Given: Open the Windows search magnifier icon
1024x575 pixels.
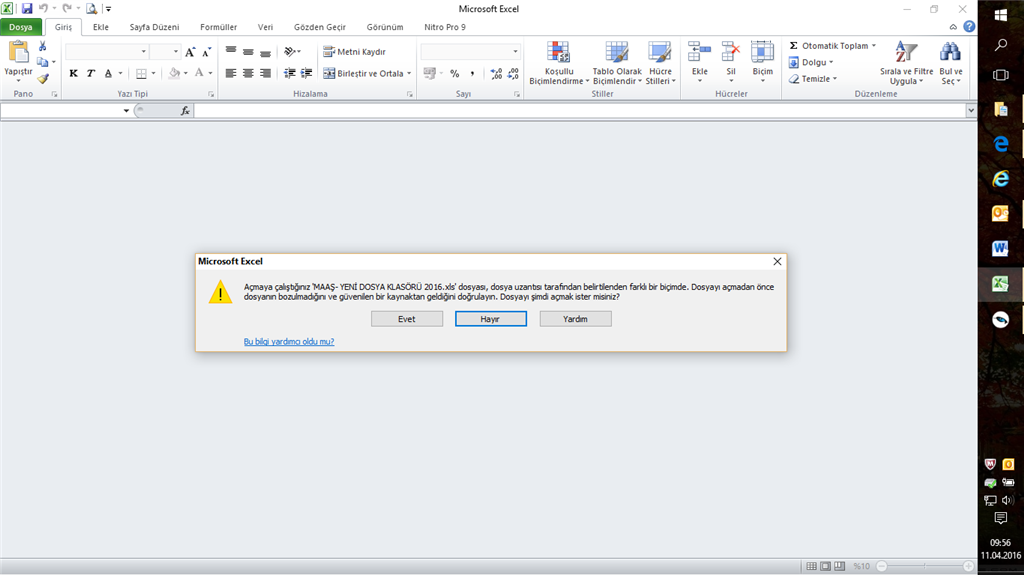Looking at the screenshot, I should (x=1000, y=44).
